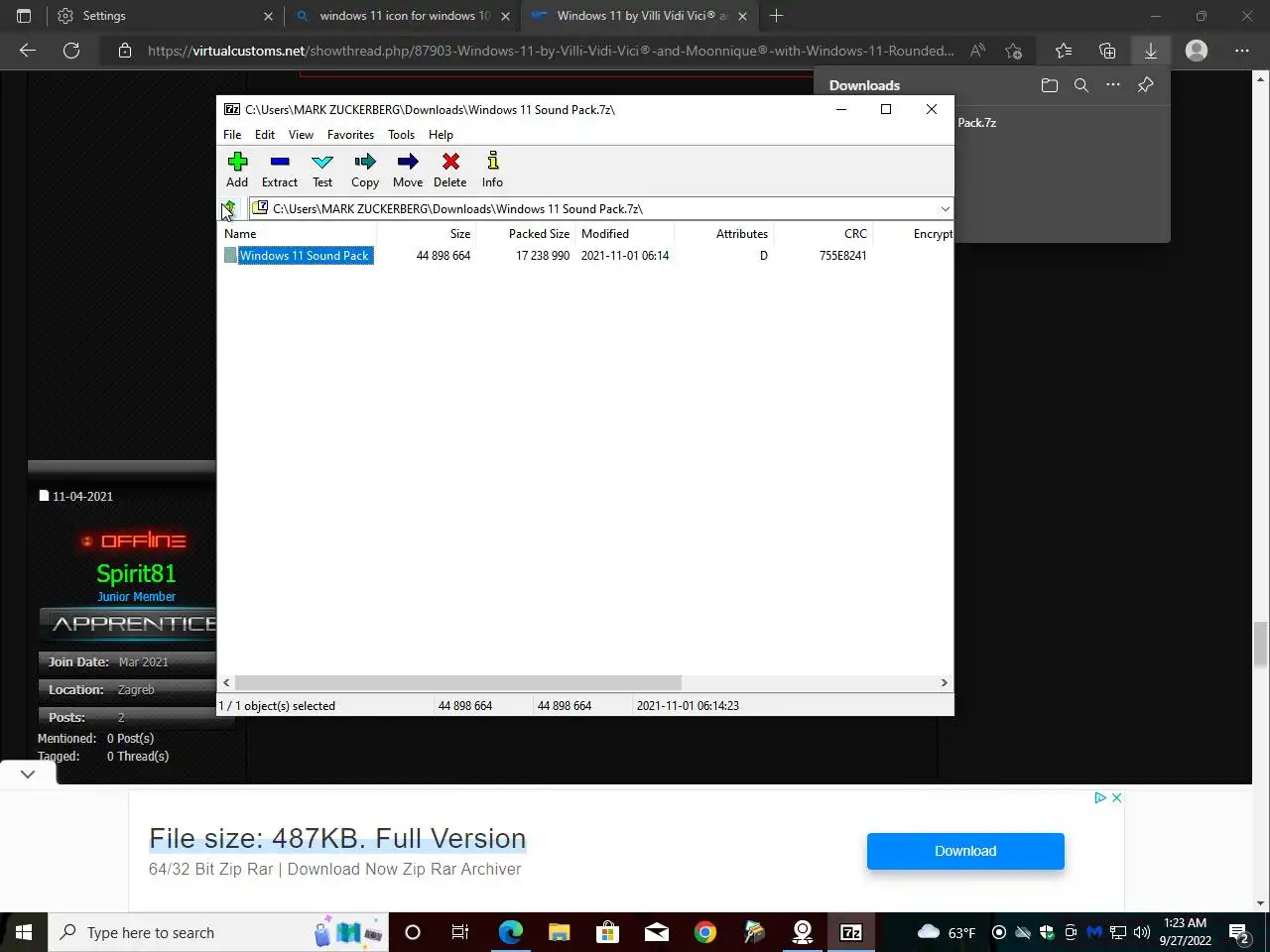
Task: Open the Spirit81 user profile link
Action: point(136,573)
